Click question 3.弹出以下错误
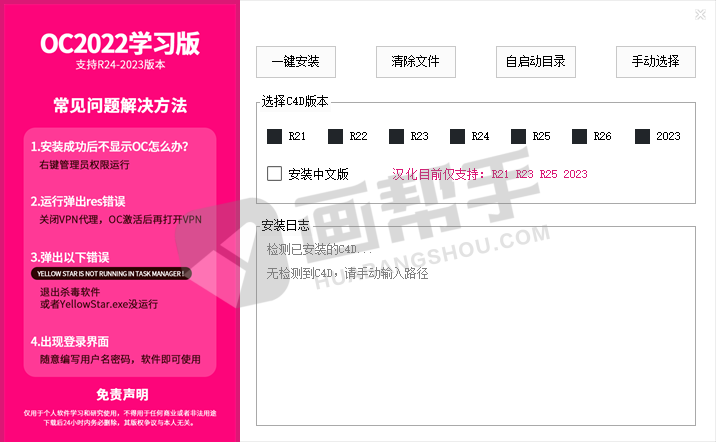716x442 pixels. (70, 257)
